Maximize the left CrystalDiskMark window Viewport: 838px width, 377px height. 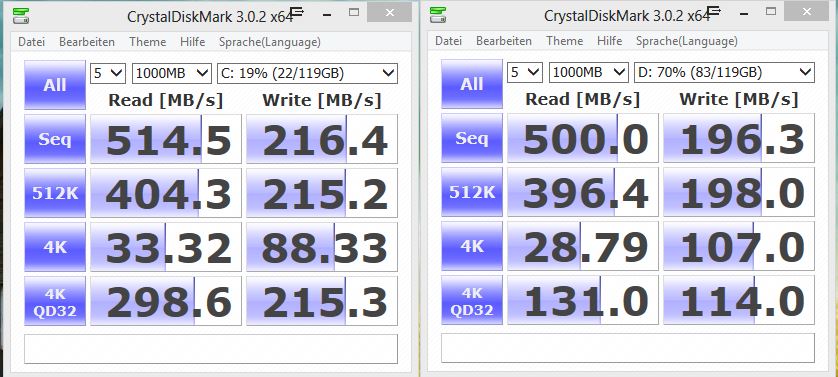point(354,12)
